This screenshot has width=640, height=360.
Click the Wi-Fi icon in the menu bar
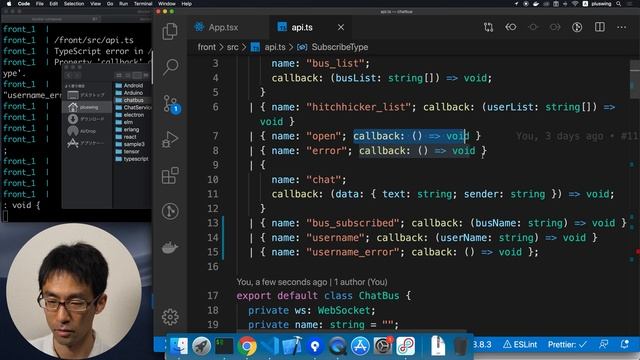pos(575,4)
